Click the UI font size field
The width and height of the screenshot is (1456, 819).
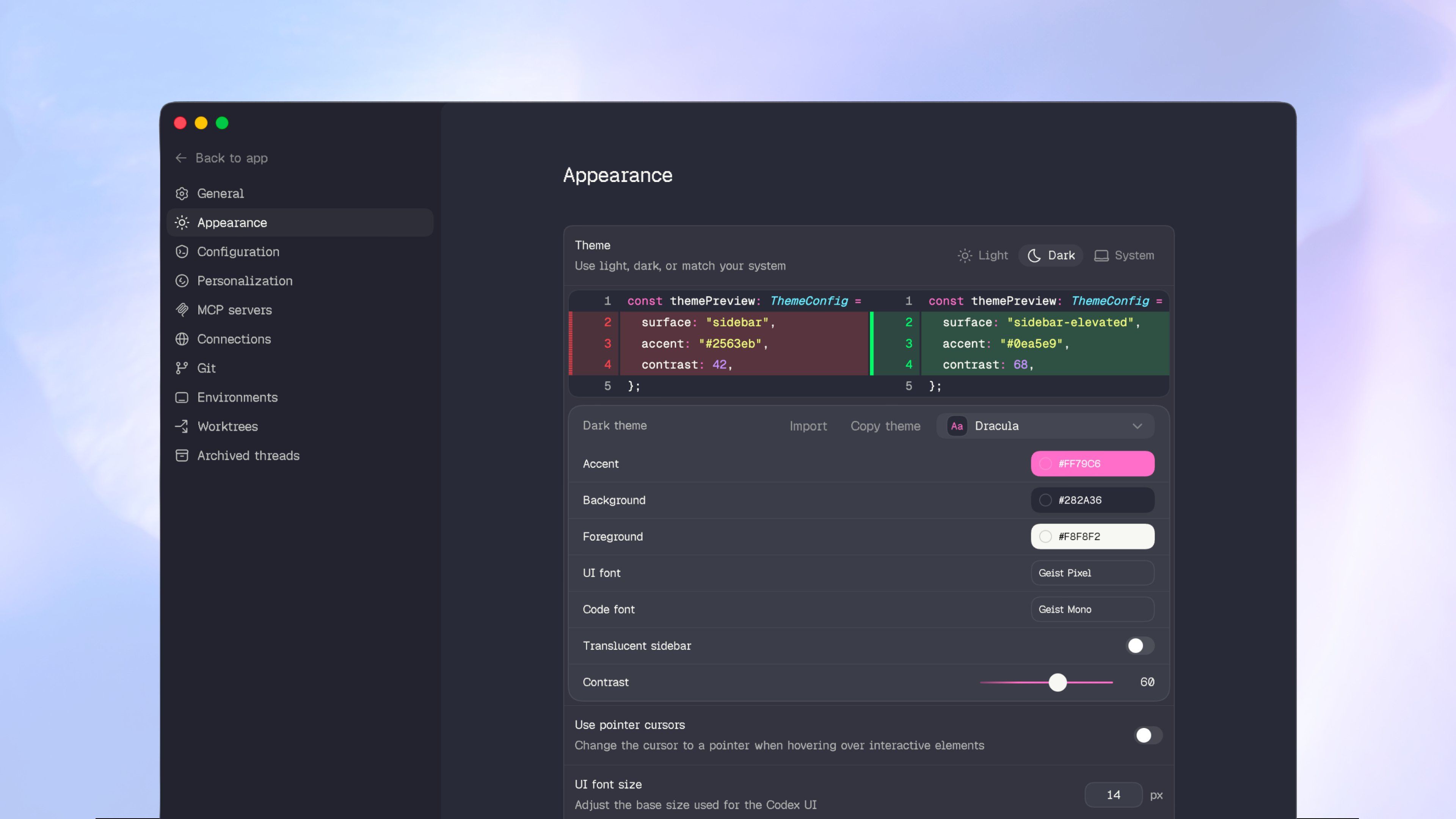coord(1113,795)
